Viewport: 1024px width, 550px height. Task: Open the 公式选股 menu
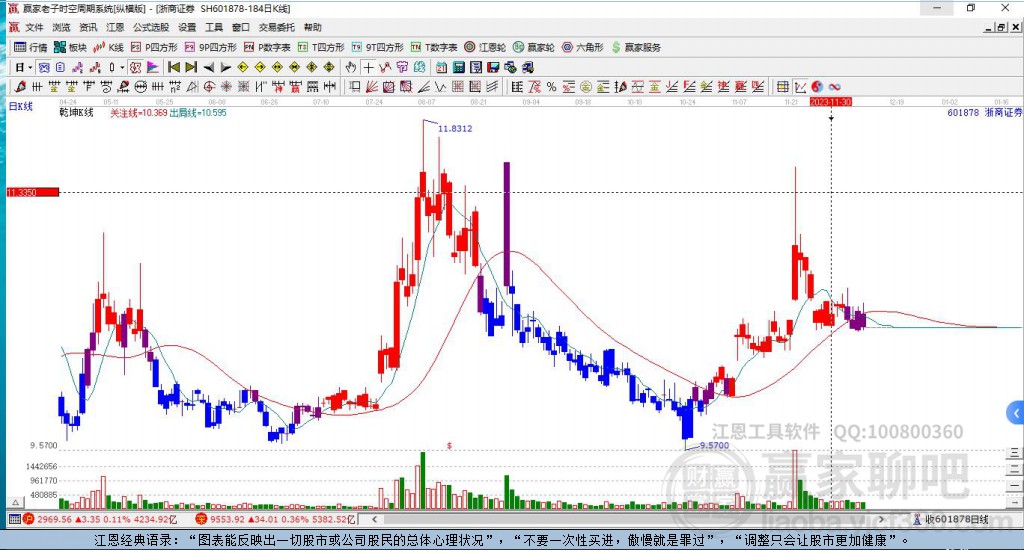coord(151,27)
